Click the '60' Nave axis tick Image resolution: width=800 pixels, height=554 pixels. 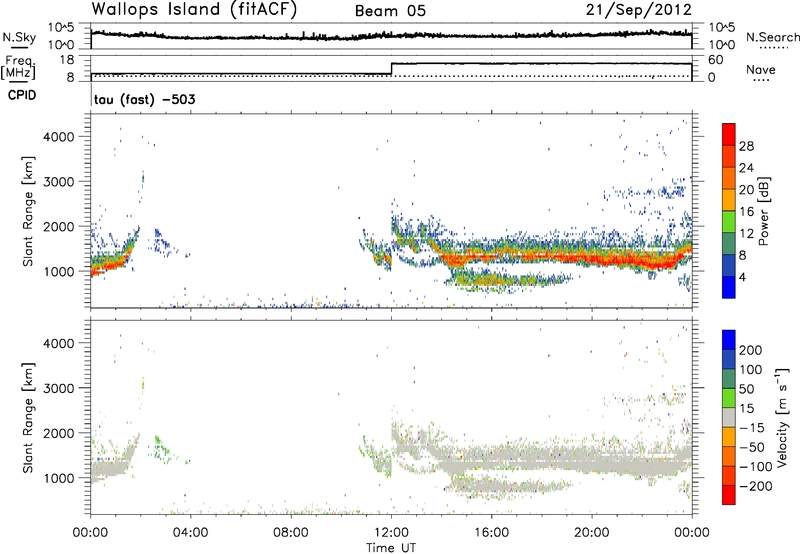tap(716, 60)
